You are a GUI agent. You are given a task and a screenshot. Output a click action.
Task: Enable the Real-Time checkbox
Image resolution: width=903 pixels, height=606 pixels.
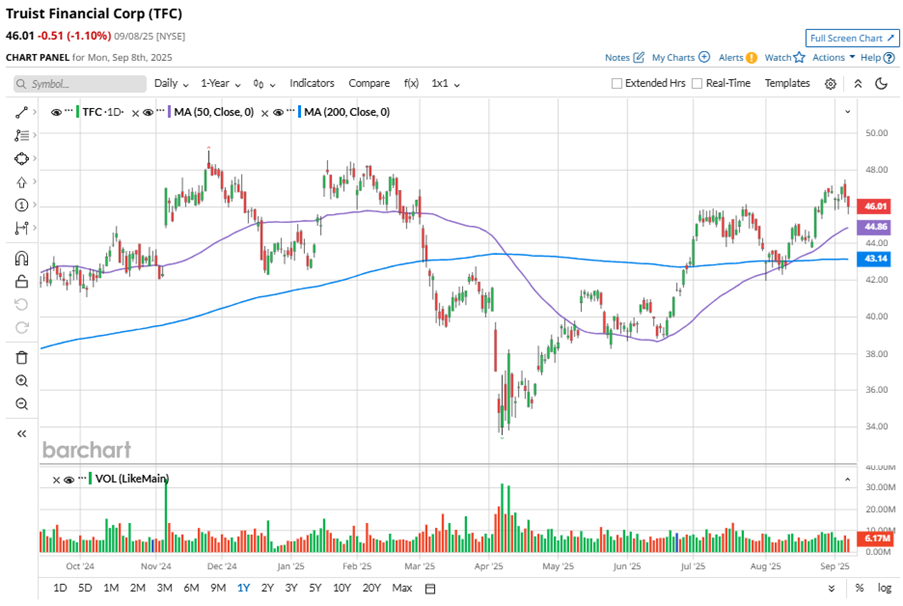[697, 84]
